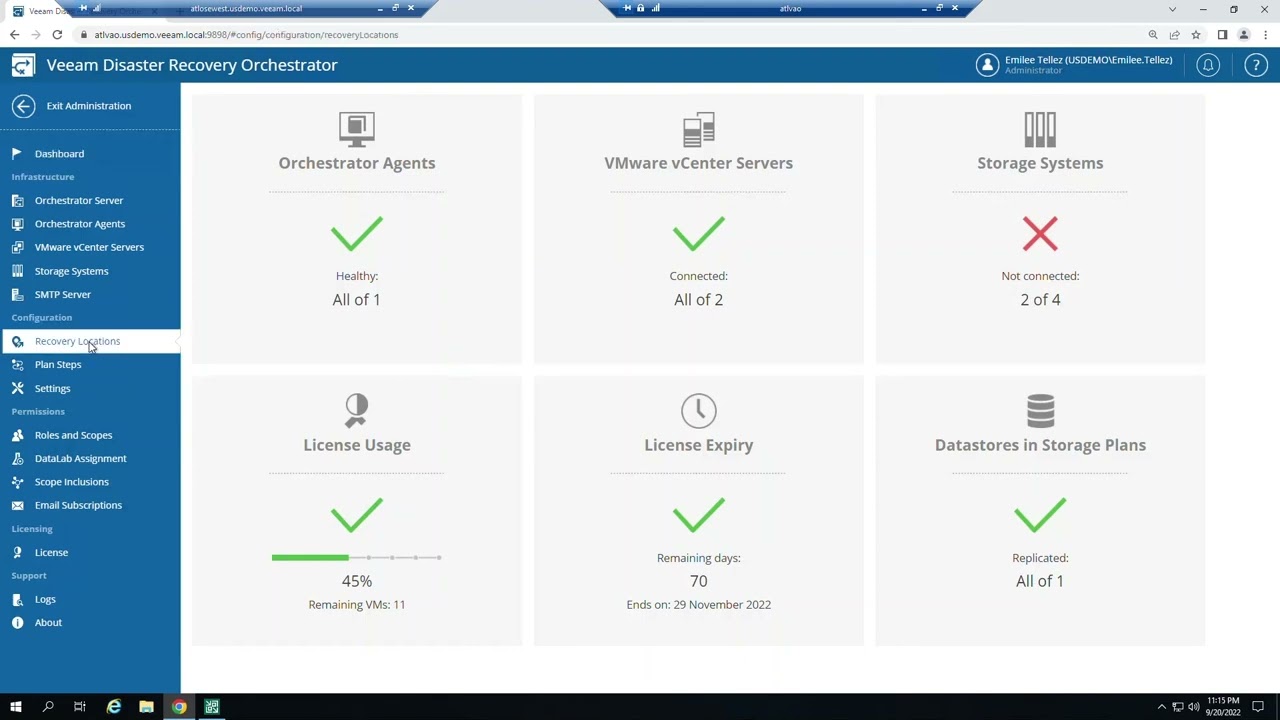Click '2 of 4' not connected count
This screenshot has height=720, width=1280.
pos(1040,300)
